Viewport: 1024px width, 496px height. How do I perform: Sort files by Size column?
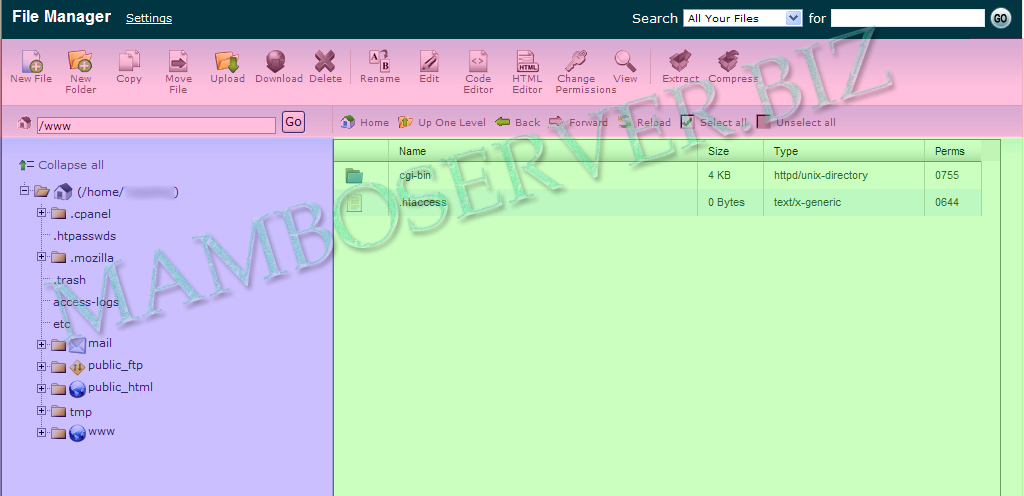pyautogui.click(x=718, y=151)
